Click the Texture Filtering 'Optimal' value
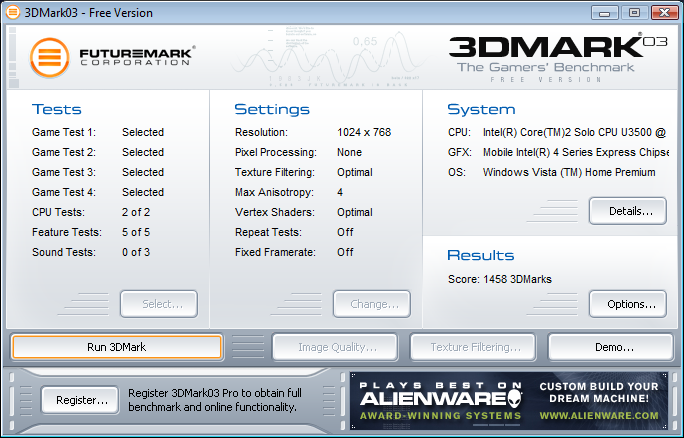Viewport: 684px width, 438px height. pyautogui.click(x=355, y=172)
